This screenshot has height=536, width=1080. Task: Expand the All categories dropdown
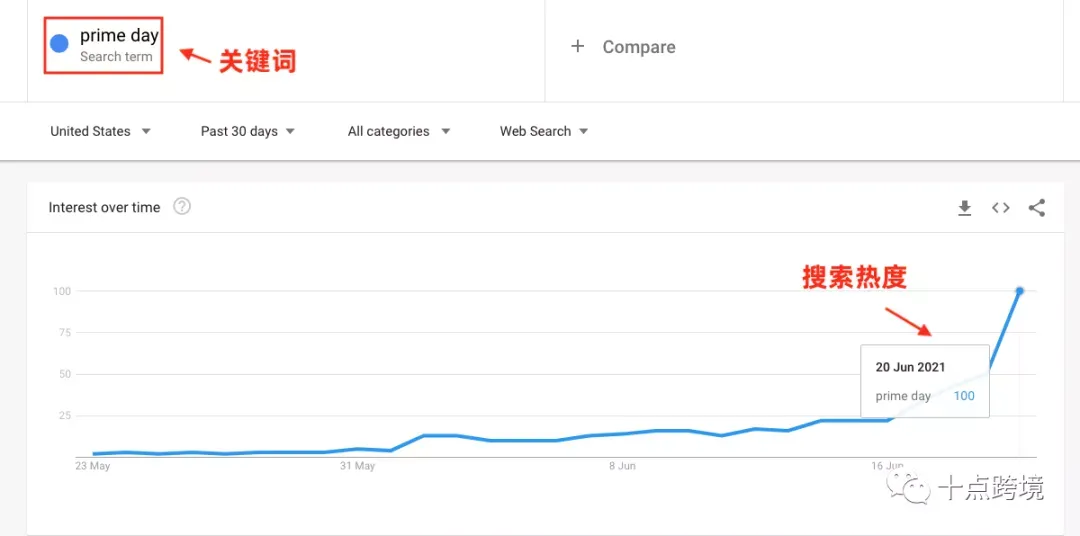(x=399, y=131)
